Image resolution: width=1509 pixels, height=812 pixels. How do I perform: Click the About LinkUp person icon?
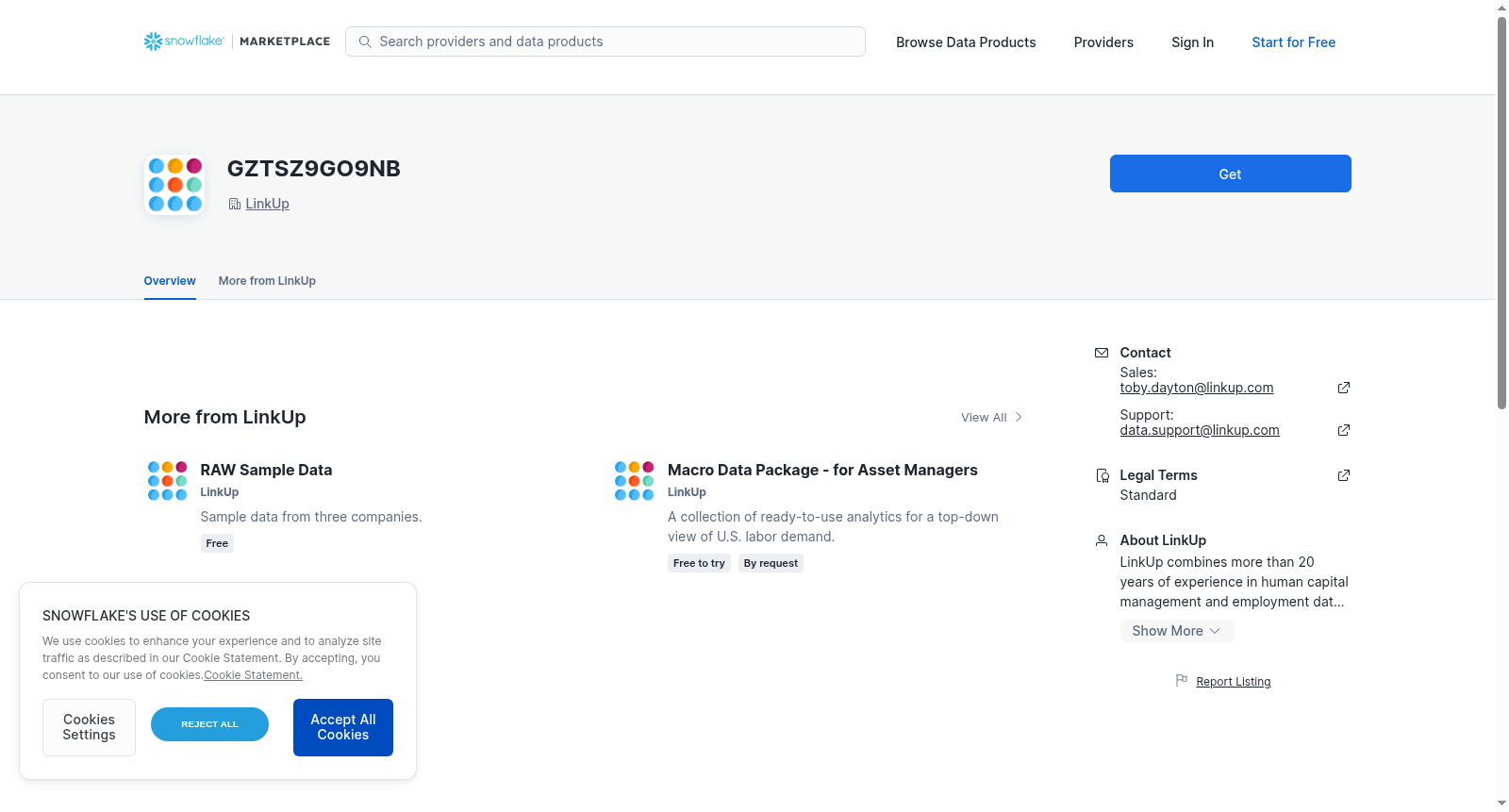coord(1102,540)
